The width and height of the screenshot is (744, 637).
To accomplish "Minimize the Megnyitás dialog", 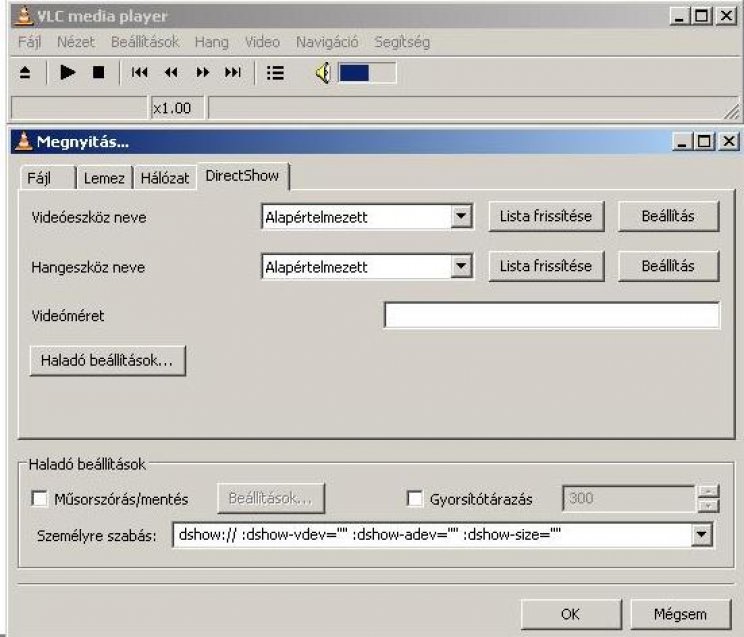I will tap(682, 141).
